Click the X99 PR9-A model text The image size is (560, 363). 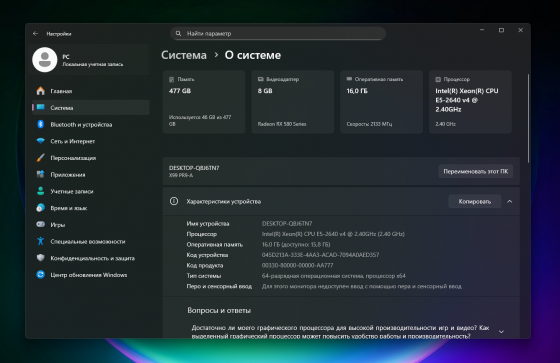[x=181, y=175]
